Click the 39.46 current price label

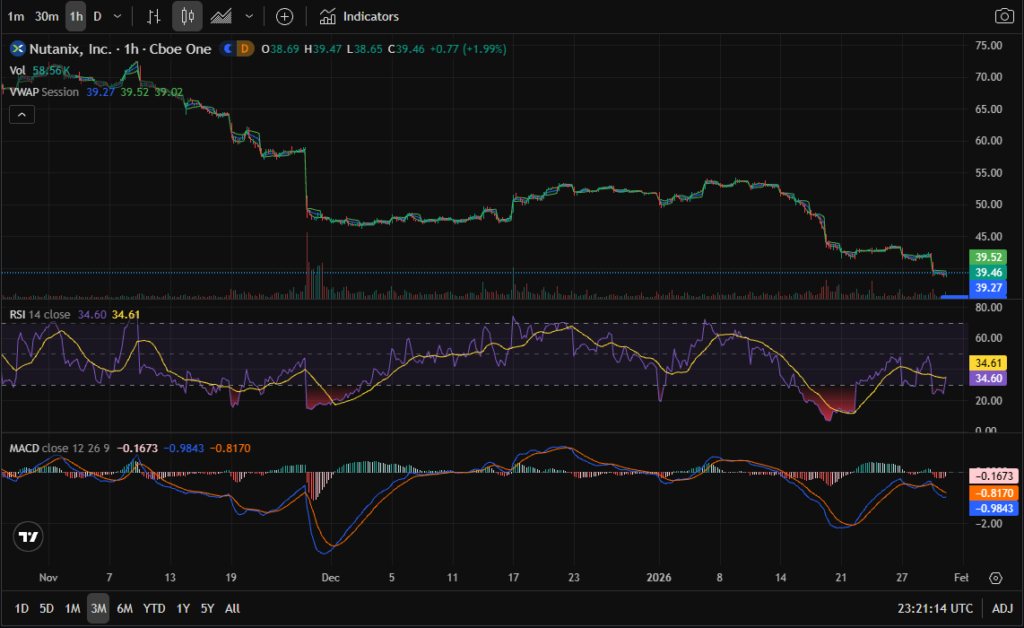click(988, 272)
